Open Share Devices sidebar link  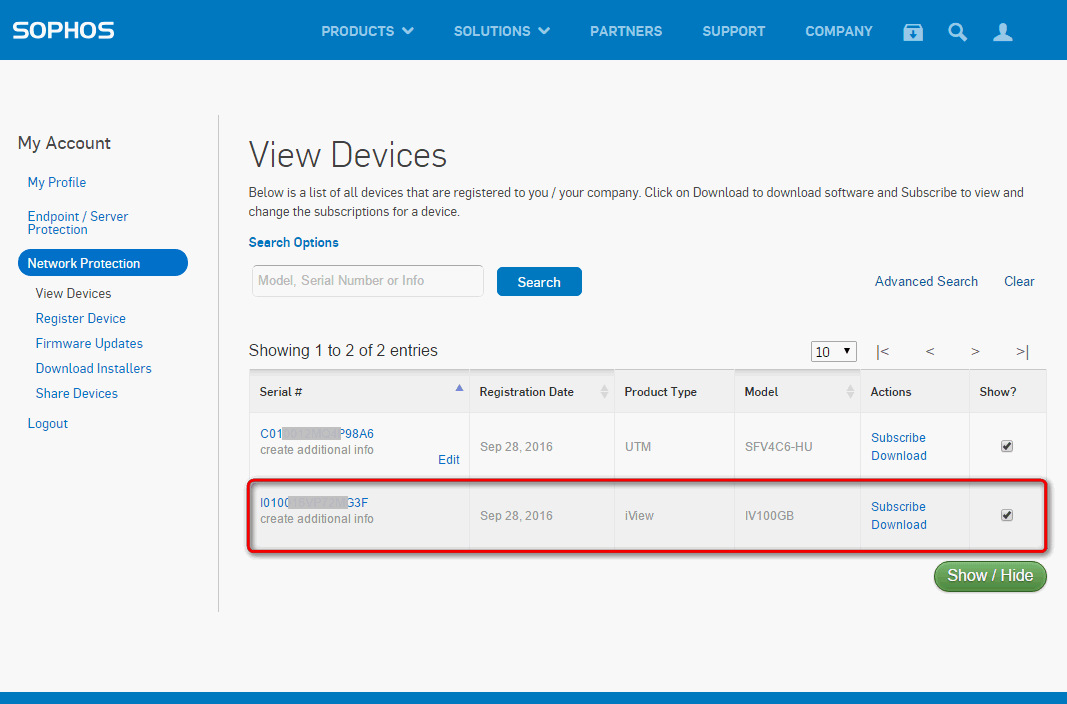tap(76, 393)
